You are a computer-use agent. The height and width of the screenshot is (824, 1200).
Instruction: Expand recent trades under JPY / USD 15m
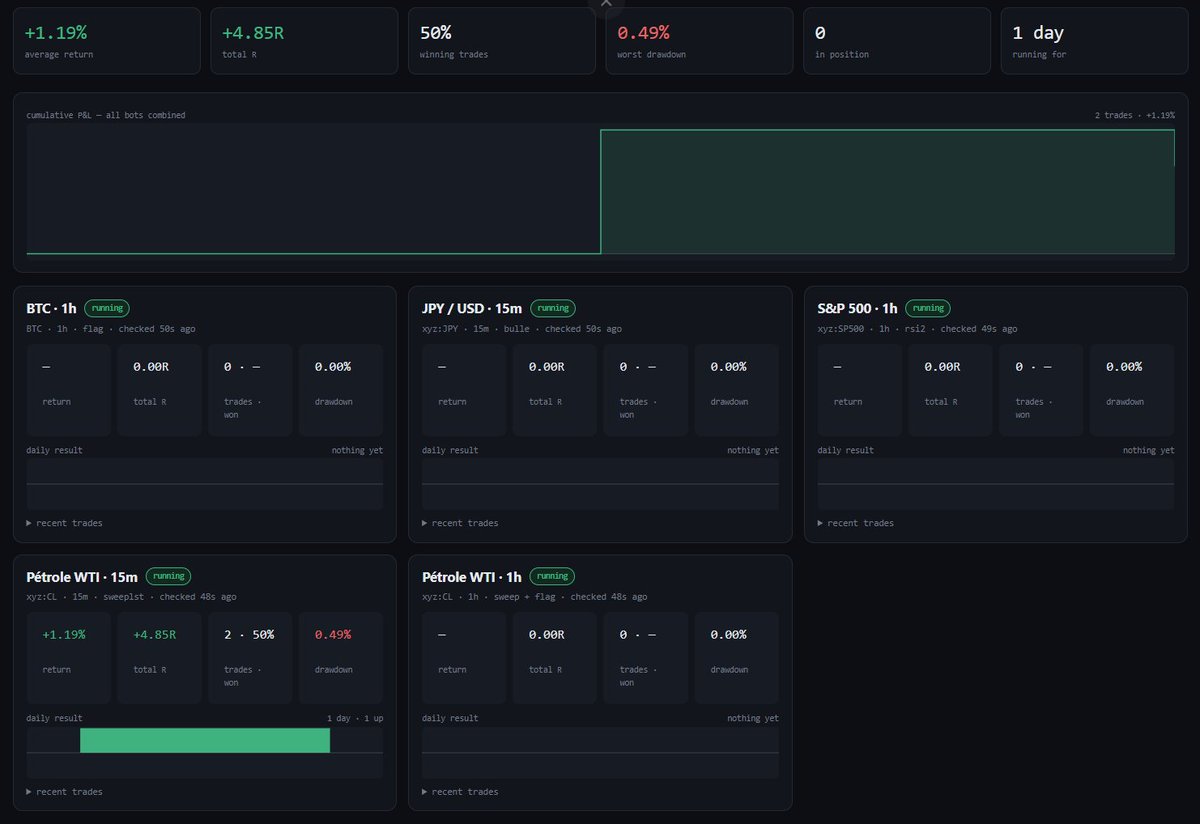460,523
